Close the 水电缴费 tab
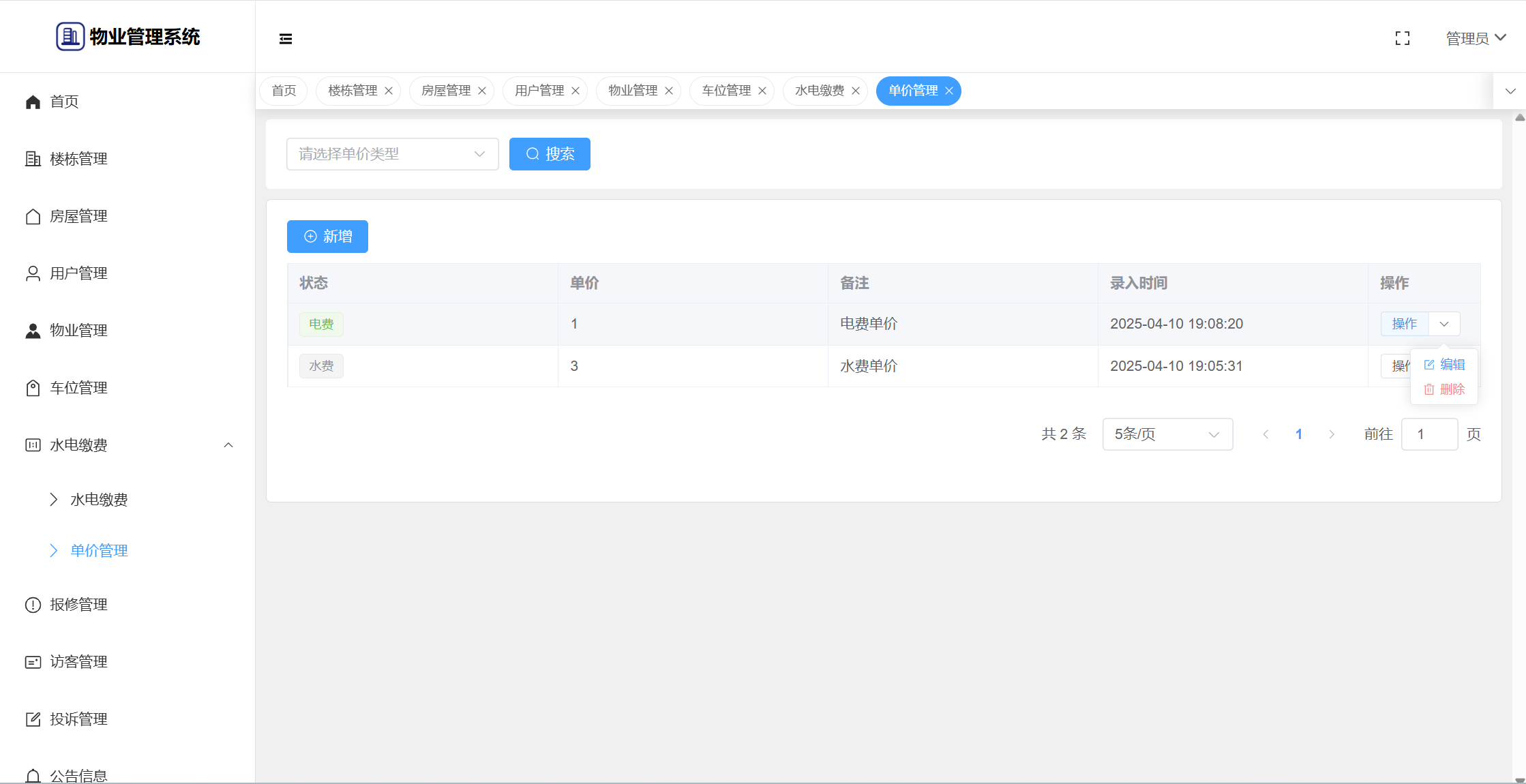This screenshot has width=1526, height=784. (x=856, y=91)
